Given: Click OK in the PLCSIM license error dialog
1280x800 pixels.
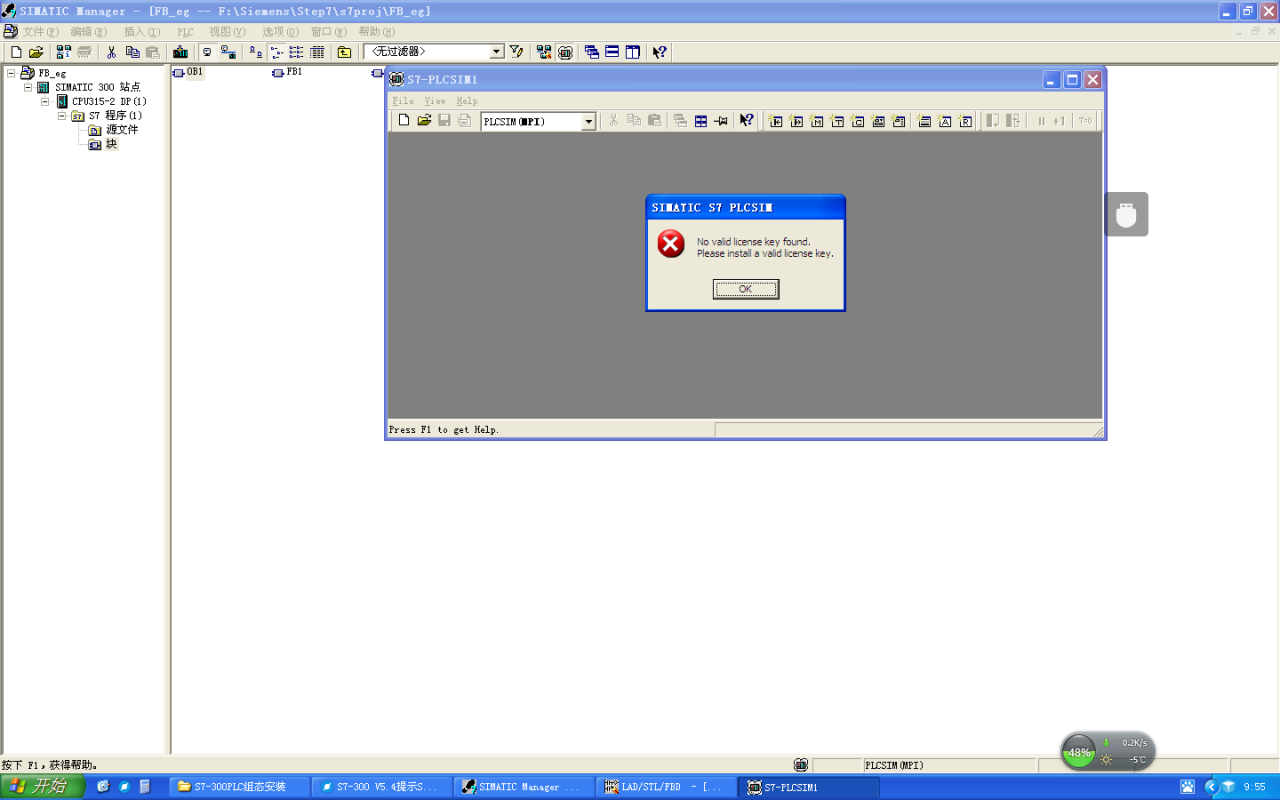Looking at the screenshot, I should tap(745, 289).
